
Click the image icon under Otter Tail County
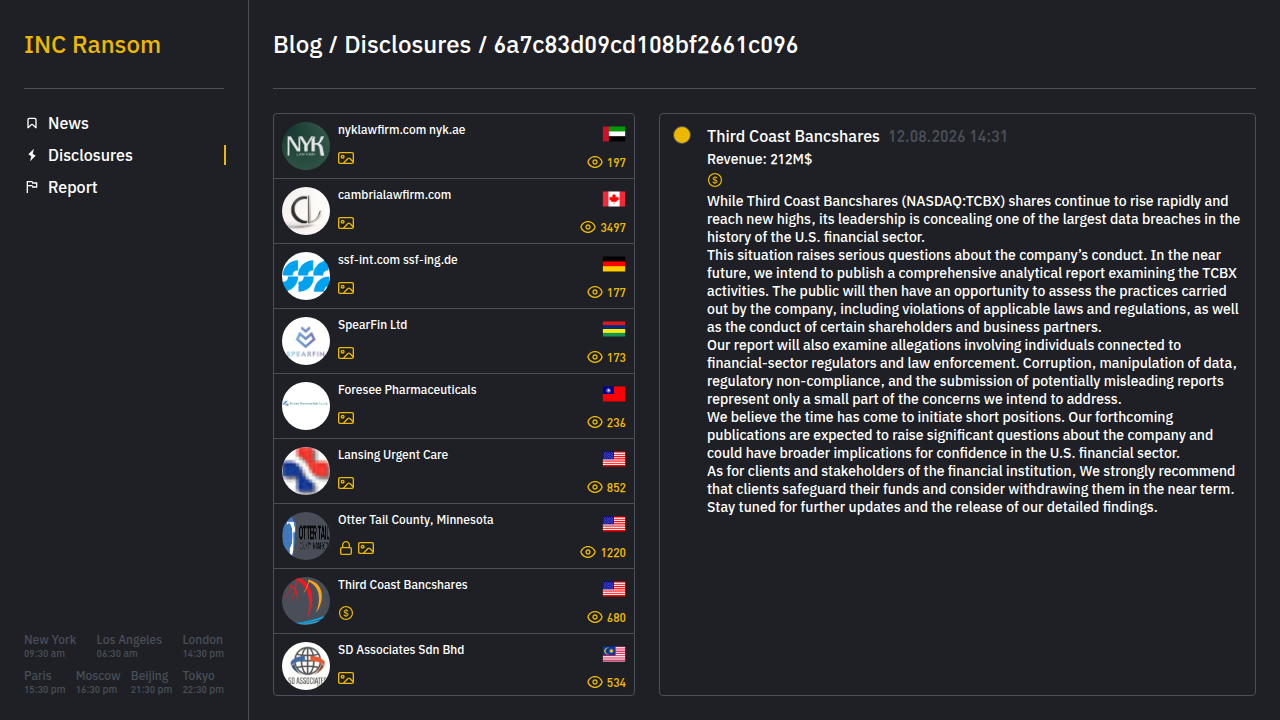366,548
